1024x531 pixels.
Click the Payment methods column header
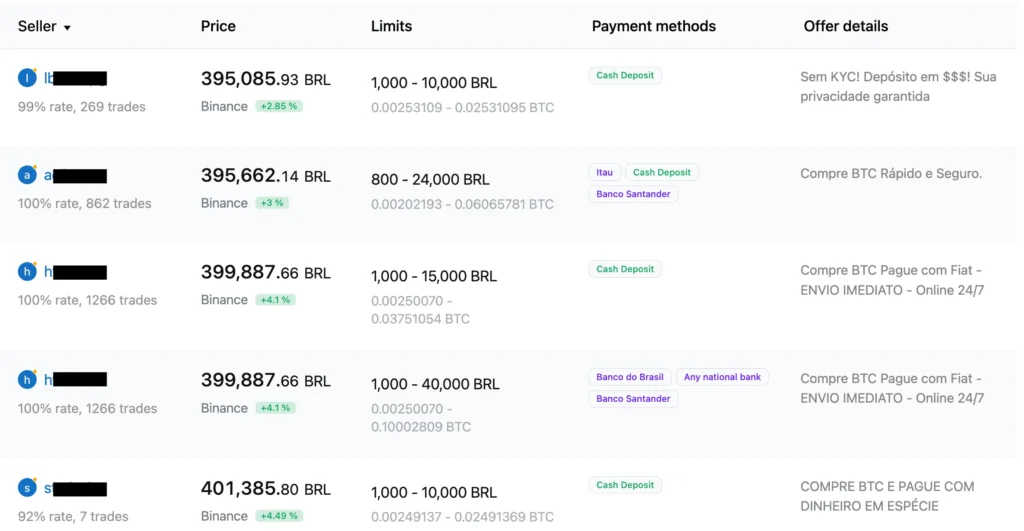click(654, 26)
